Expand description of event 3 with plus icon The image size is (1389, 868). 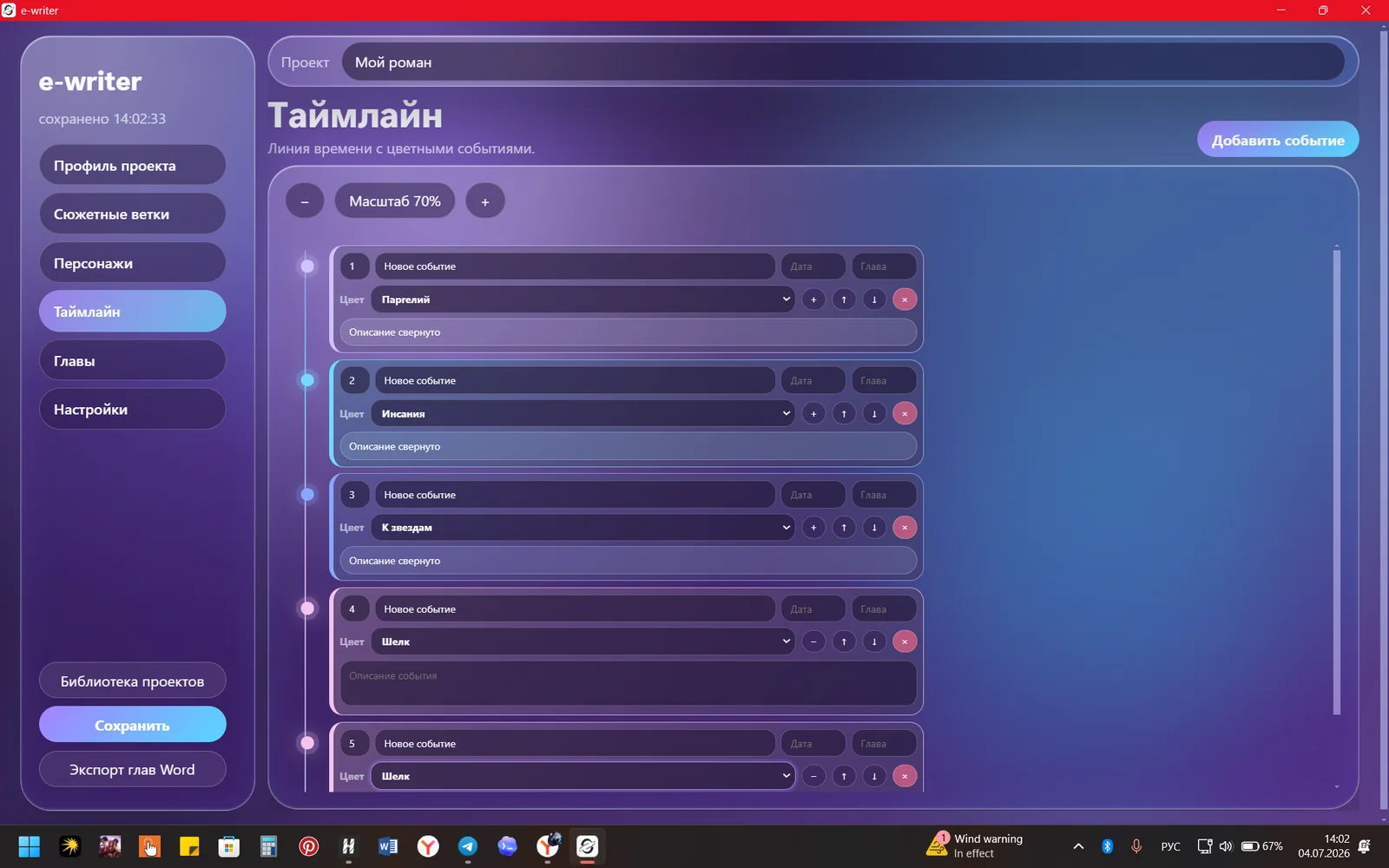point(813,528)
